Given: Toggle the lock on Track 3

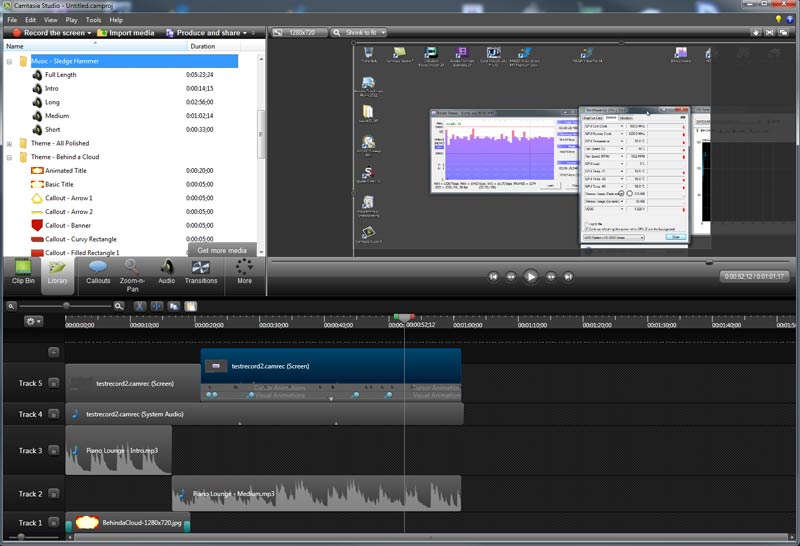Looking at the screenshot, I should (54, 450).
